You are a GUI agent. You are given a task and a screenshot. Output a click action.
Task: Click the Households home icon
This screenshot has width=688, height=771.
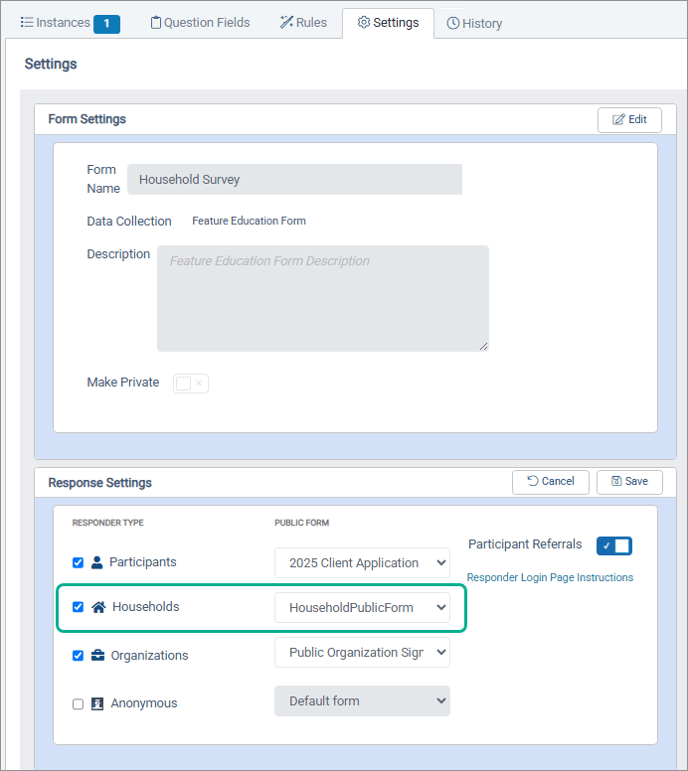tap(99, 607)
